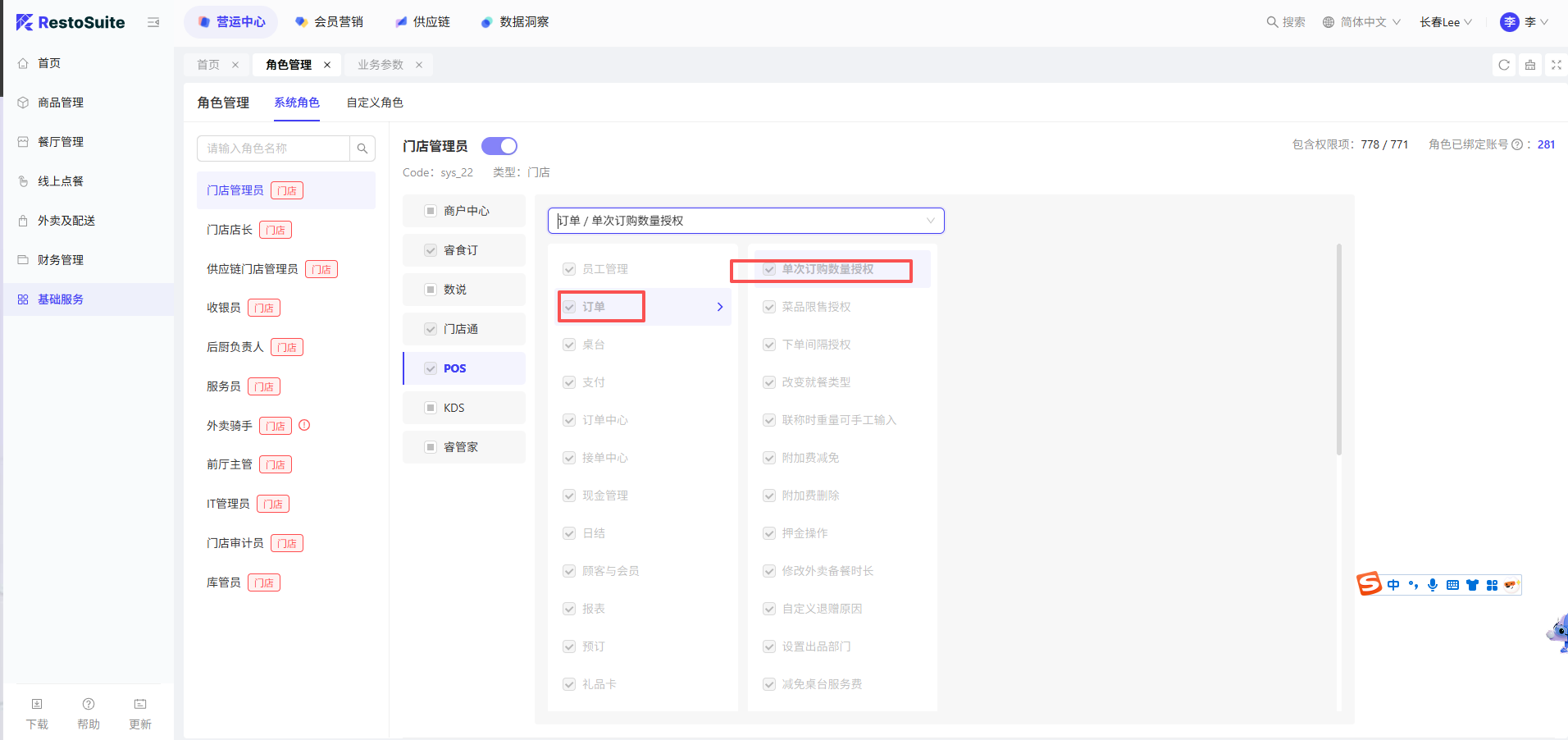
Task: Click the help question mark near 角色已绑定账号
Action: click(x=1516, y=144)
